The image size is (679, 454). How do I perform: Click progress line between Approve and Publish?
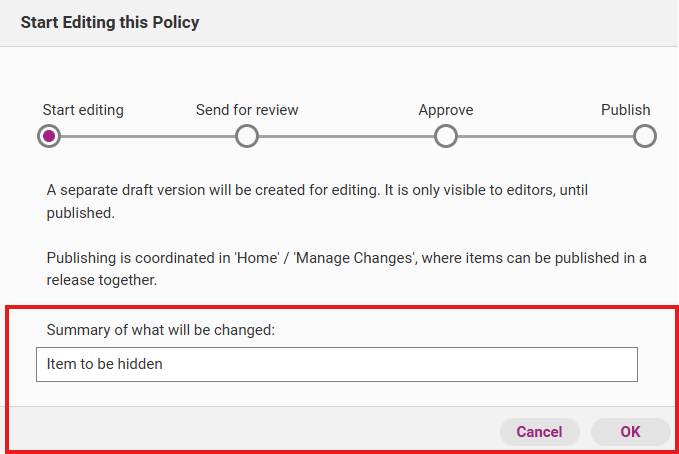(545, 136)
